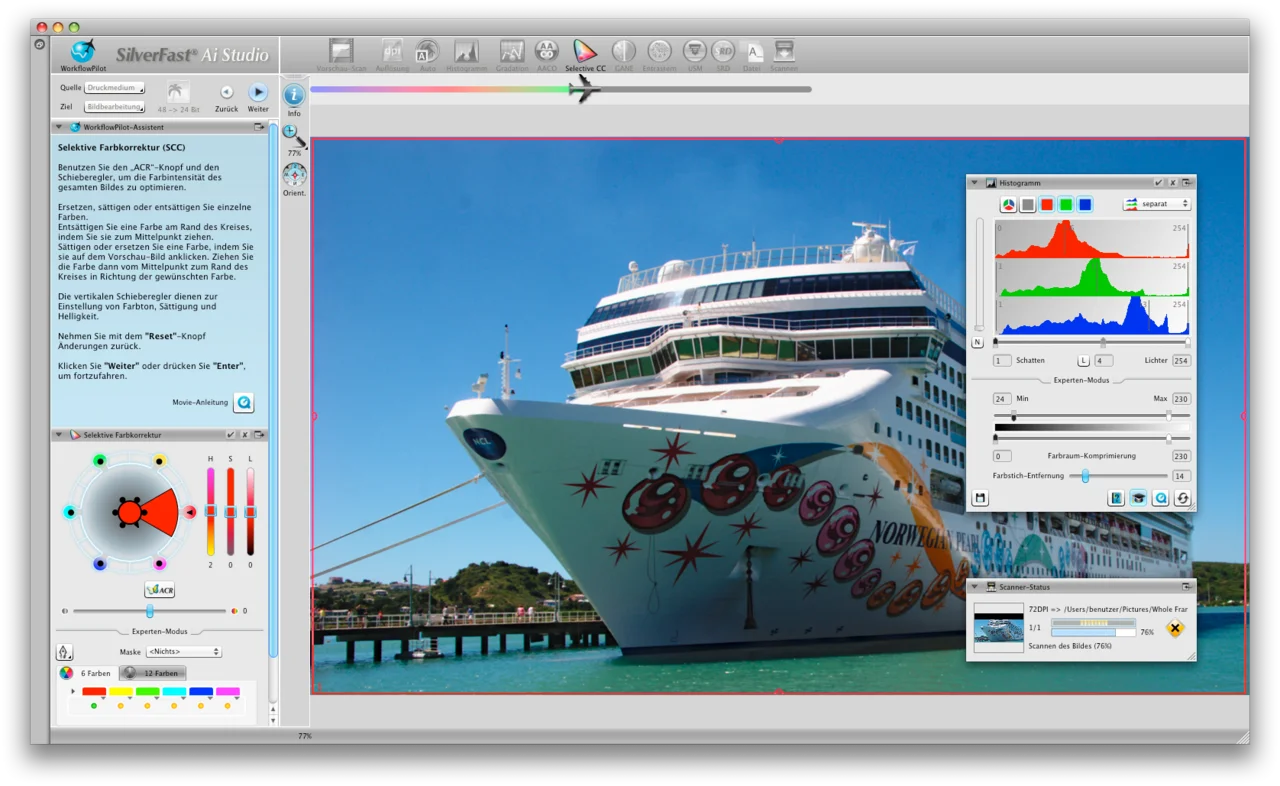This screenshot has width=1280, height=786.
Task: Open the Movie-Anleitung link
Action: click(x=243, y=402)
